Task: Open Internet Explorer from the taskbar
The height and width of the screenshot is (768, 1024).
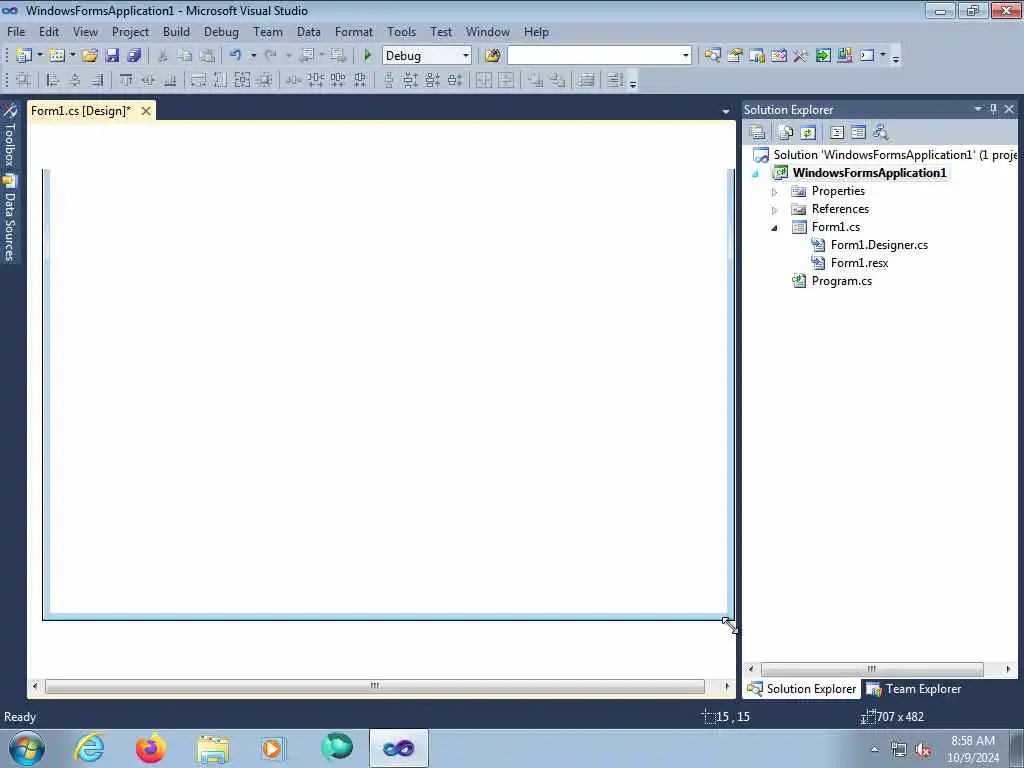Action: tap(89, 748)
